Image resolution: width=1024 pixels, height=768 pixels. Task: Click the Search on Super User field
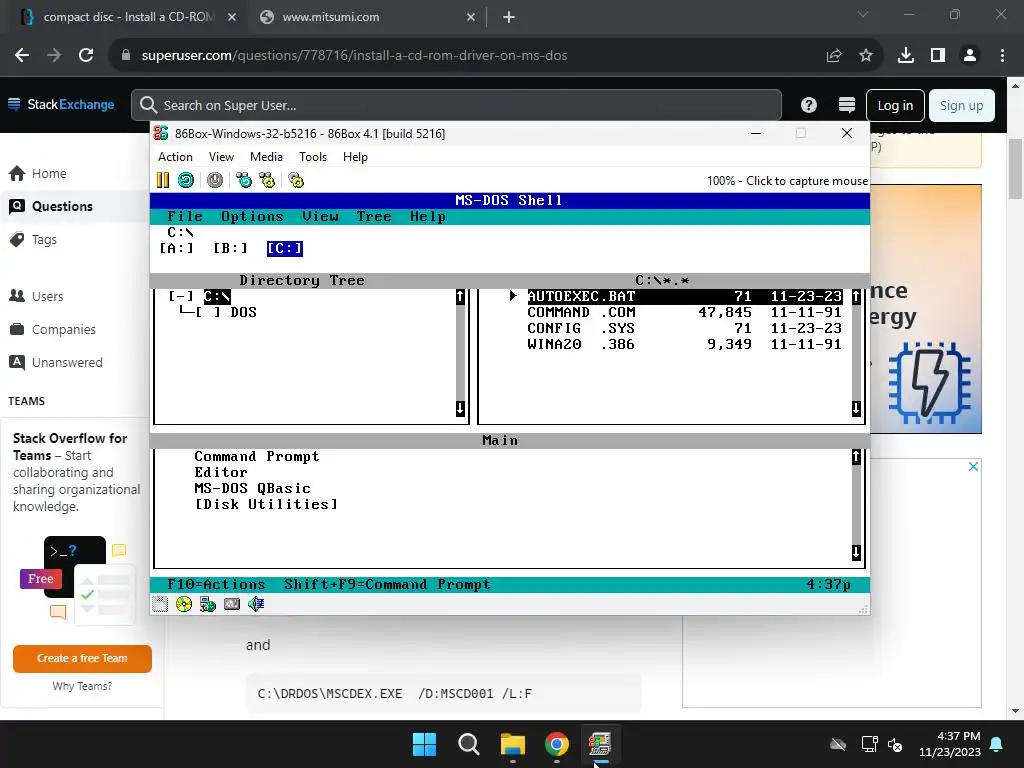pyautogui.click(x=456, y=105)
